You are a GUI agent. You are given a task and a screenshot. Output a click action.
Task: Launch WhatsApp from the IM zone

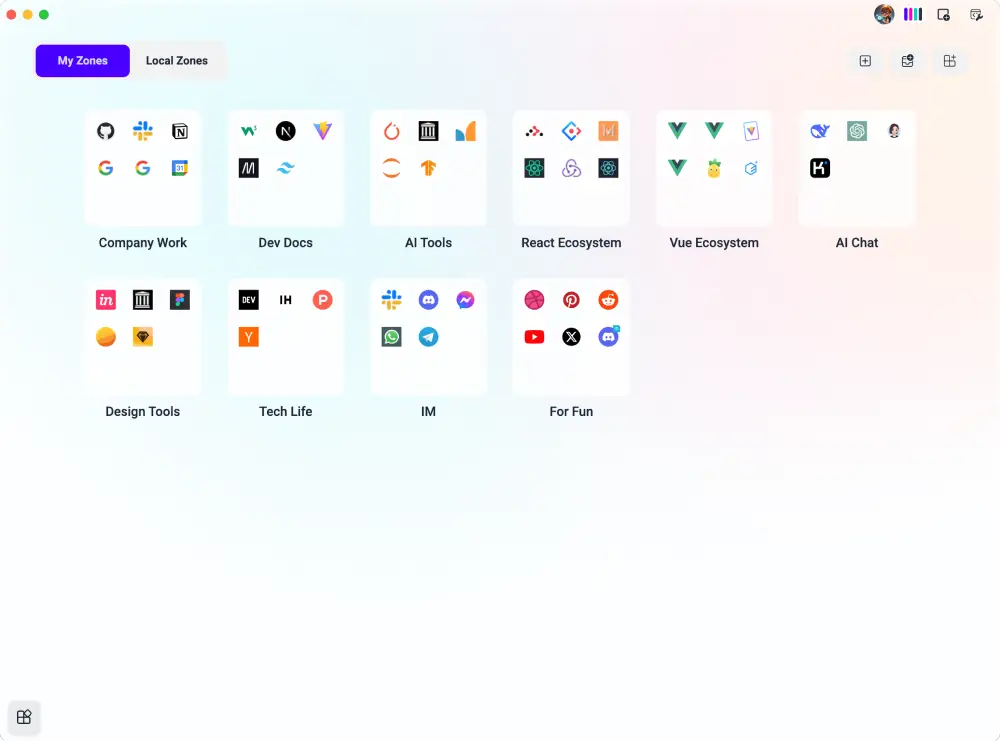[x=392, y=337]
